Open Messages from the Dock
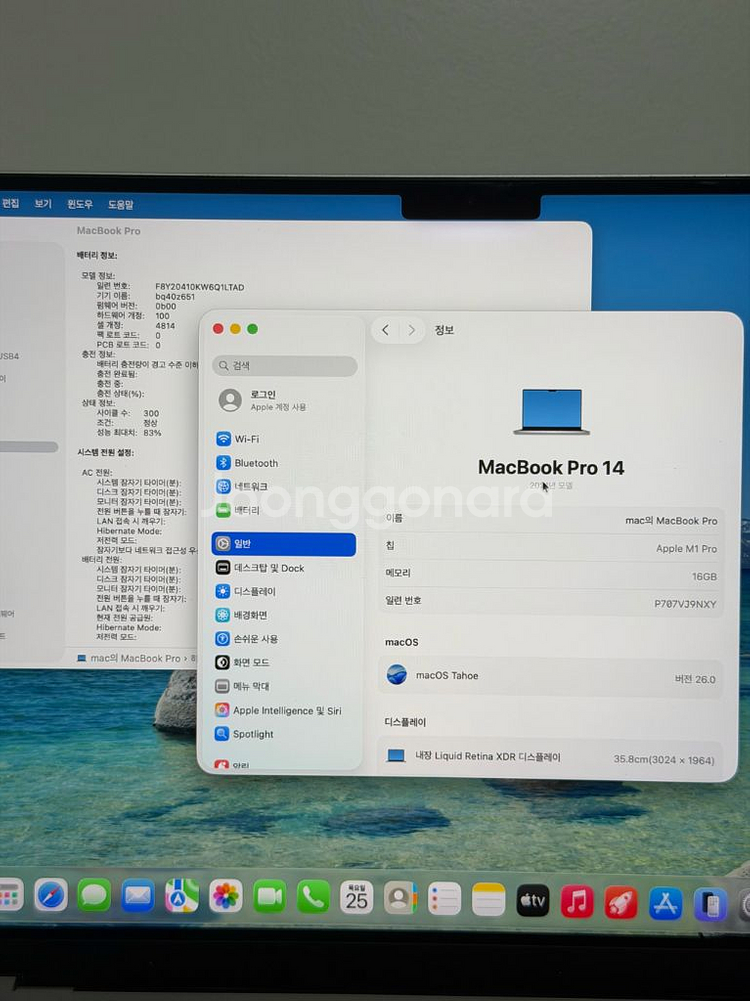 pyautogui.click(x=94, y=895)
